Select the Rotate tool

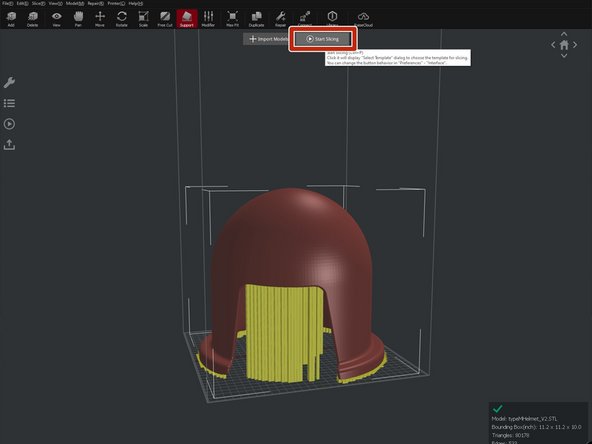tap(122, 18)
